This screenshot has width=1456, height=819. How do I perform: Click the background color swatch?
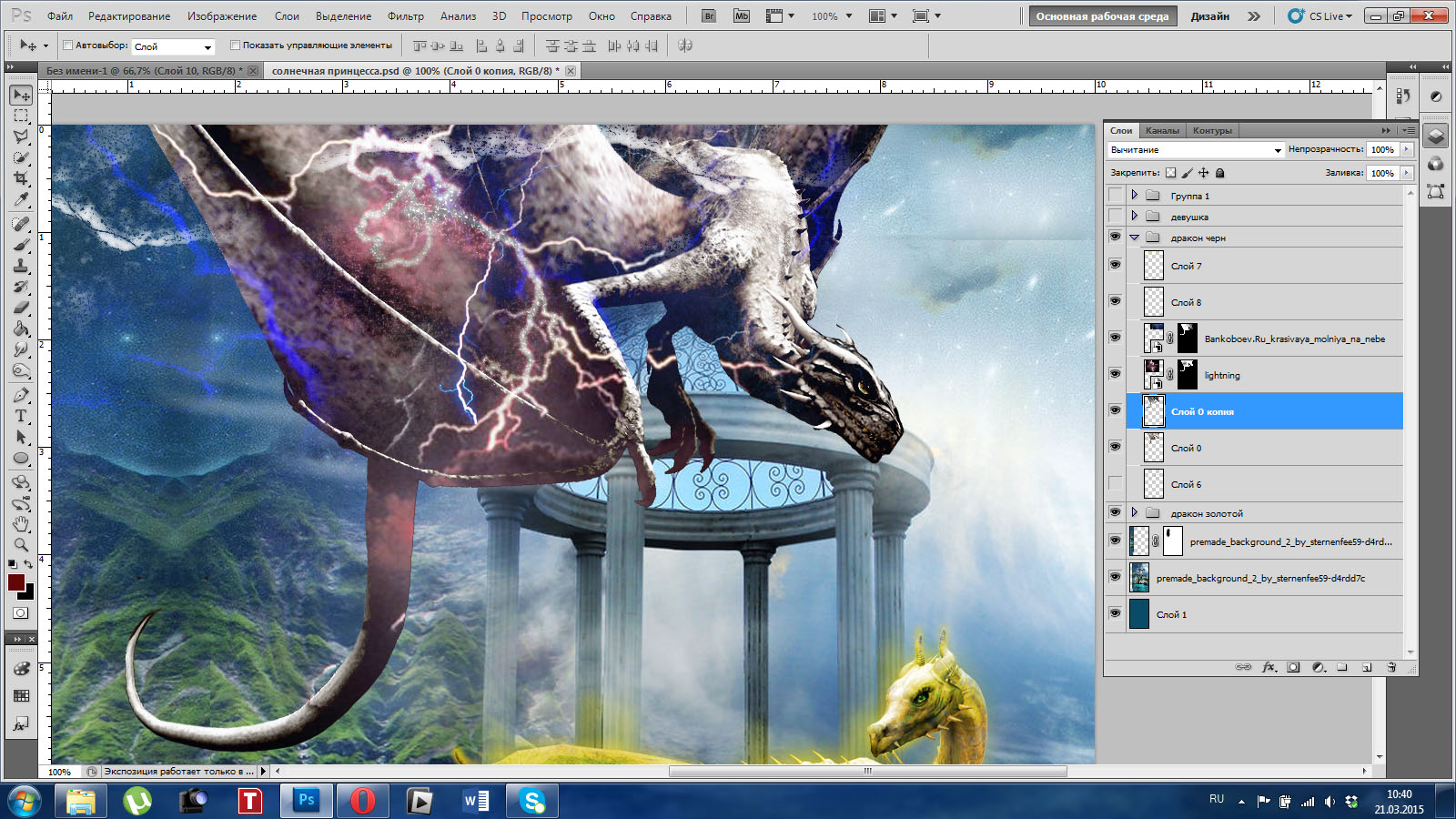click(x=29, y=594)
